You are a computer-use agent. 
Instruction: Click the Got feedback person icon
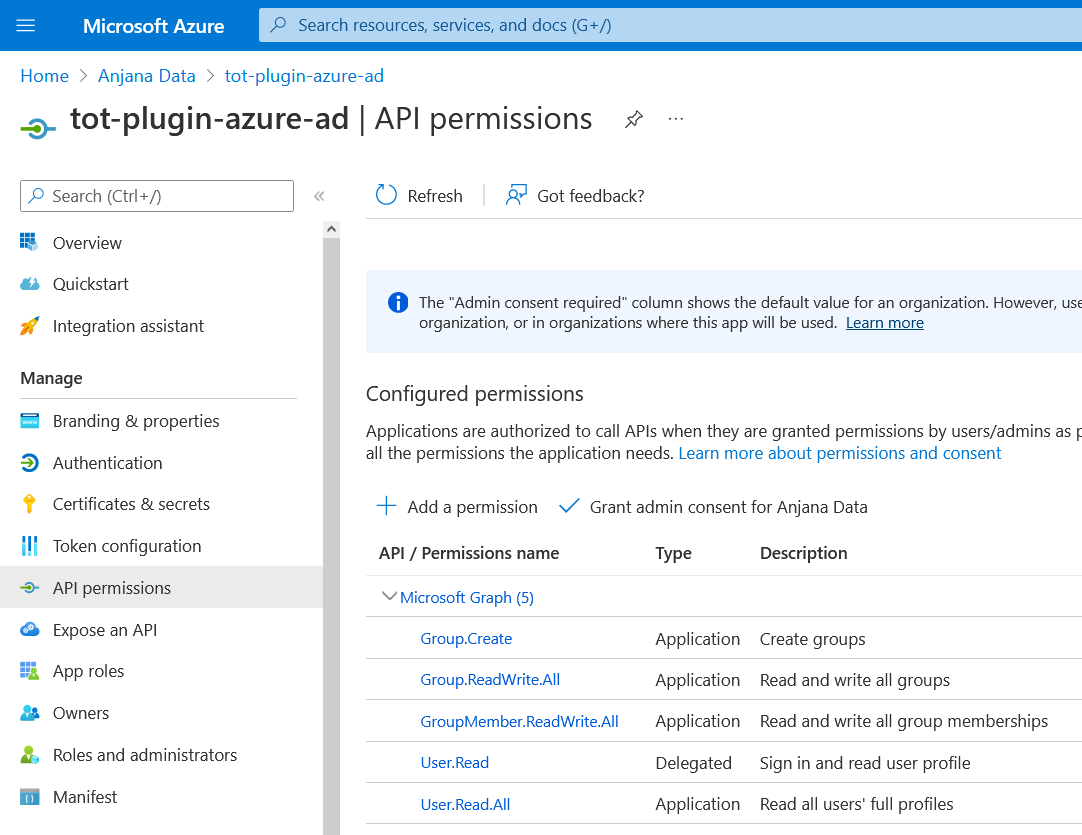[516, 195]
